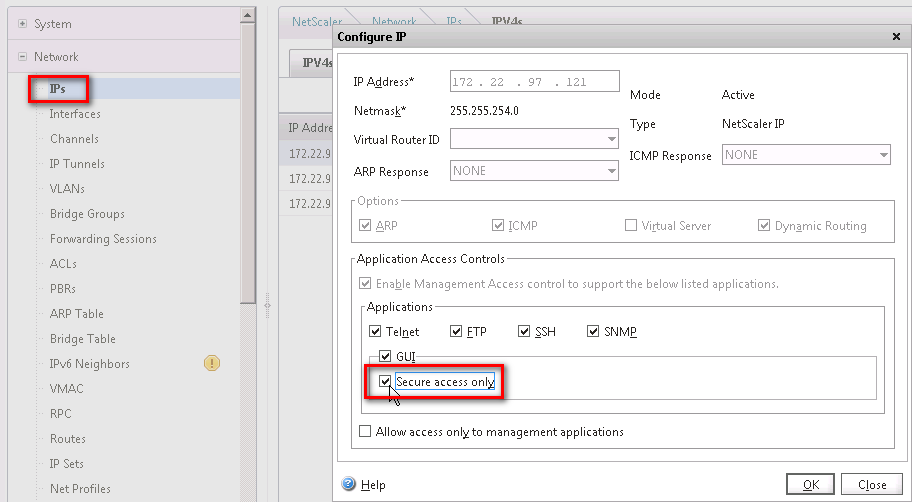Screen dimensions: 912x502
Task: Open IP Tunnels in the navigation tree
Action: (77, 164)
